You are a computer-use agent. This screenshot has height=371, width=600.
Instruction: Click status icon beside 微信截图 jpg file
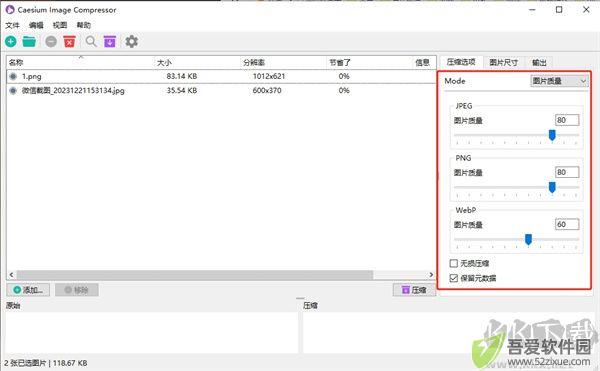13,91
